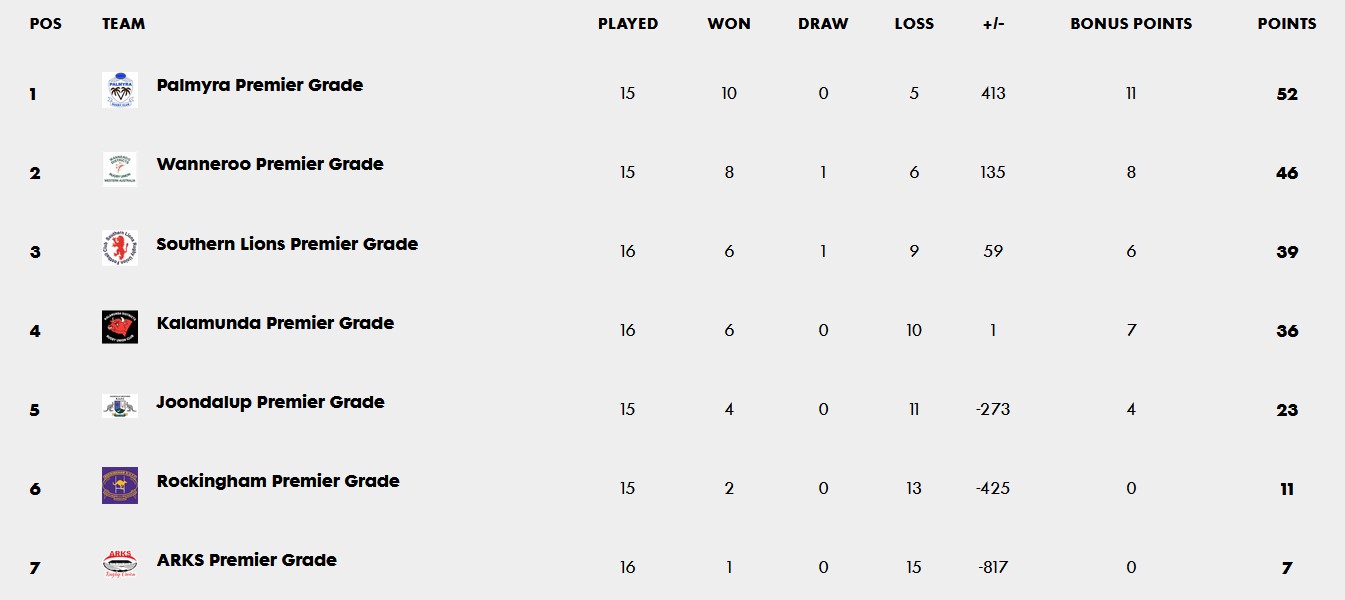Click the Joondalup club logo icon
This screenshot has width=1345, height=600.
click(x=120, y=406)
